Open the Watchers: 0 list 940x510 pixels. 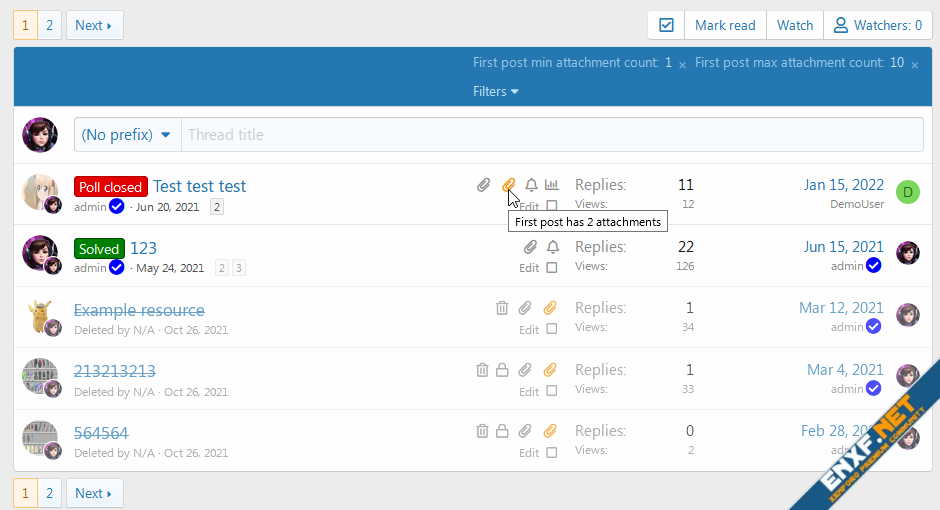(x=877, y=25)
